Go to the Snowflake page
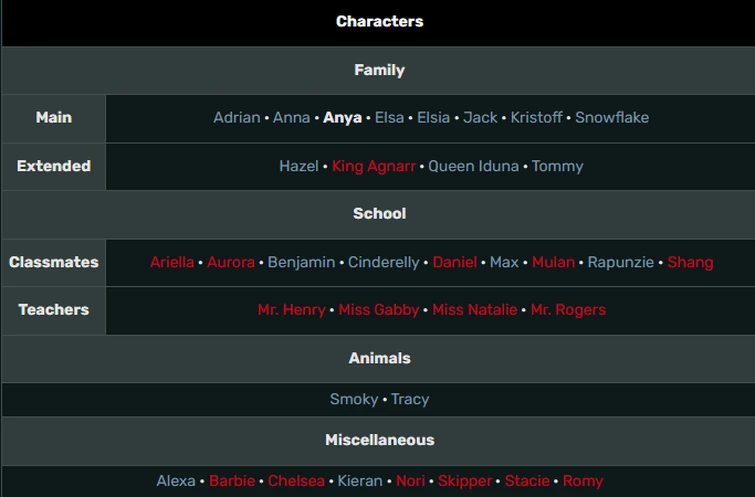This screenshot has height=497, width=755. coord(612,117)
